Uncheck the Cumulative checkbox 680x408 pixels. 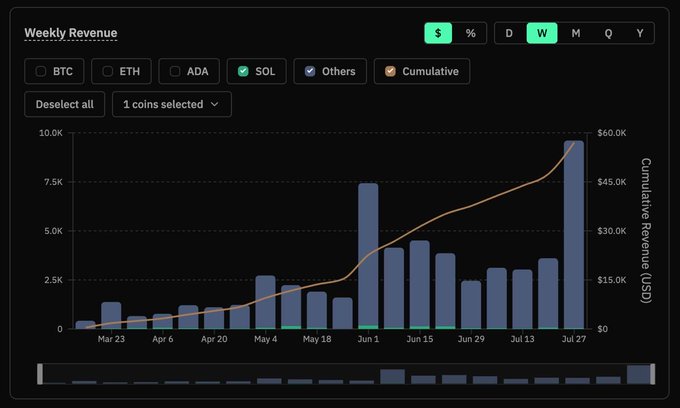390,71
